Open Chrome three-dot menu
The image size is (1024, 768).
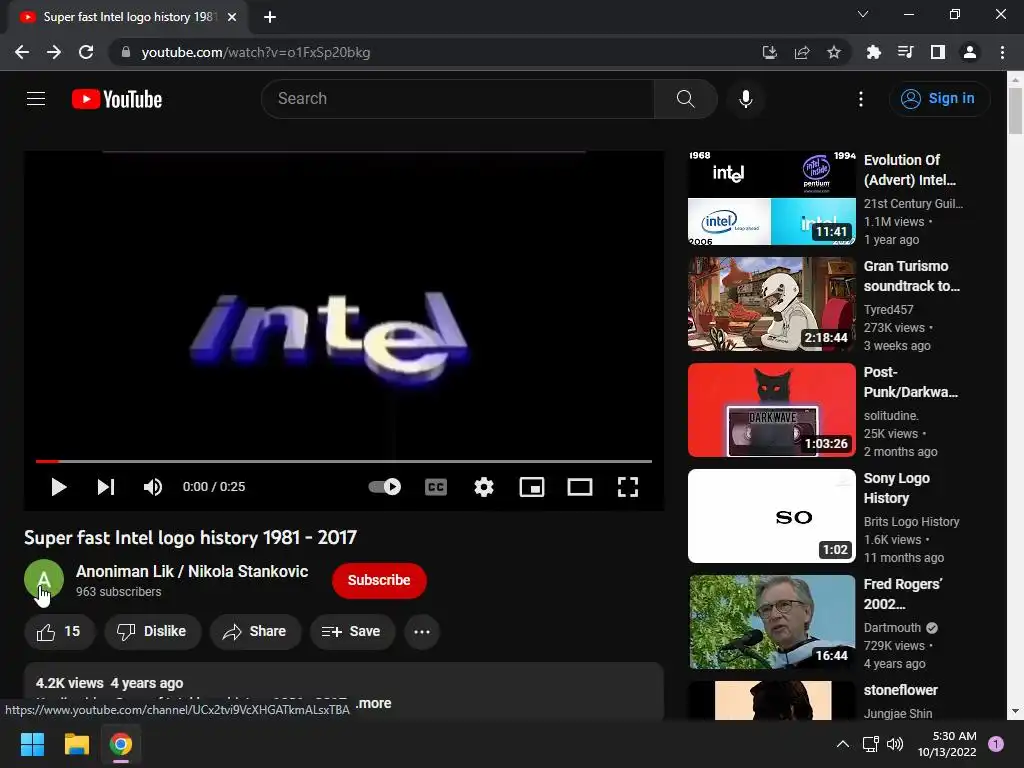(1002, 52)
